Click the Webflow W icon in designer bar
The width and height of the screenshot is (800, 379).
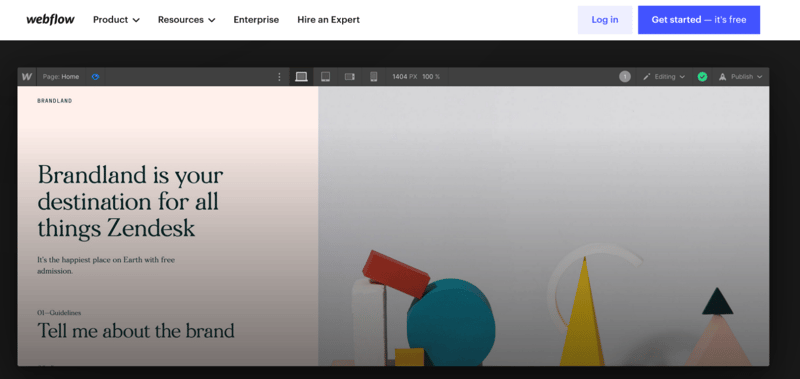pos(27,77)
